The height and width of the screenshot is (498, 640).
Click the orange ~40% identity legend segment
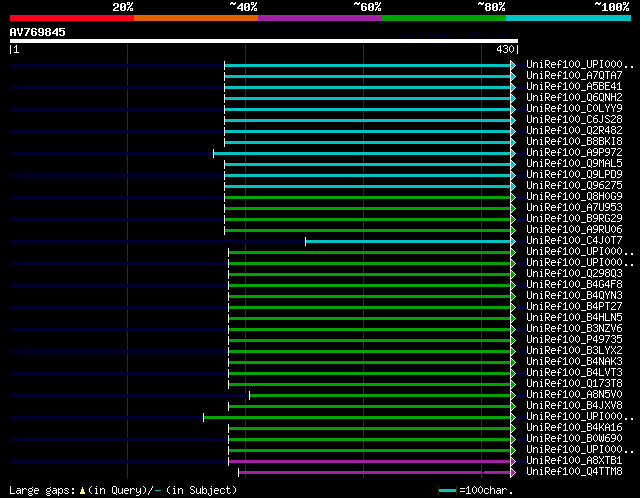[x=196, y=18]
